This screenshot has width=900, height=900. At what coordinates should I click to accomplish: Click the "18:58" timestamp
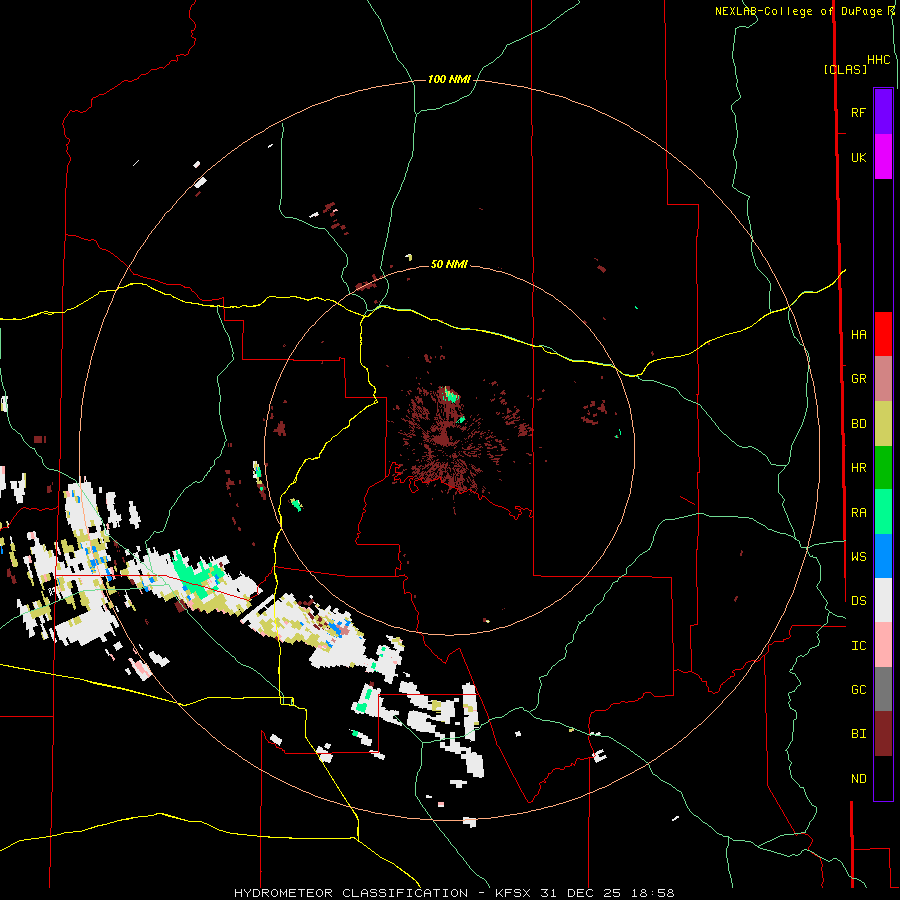tap(653, 893)
